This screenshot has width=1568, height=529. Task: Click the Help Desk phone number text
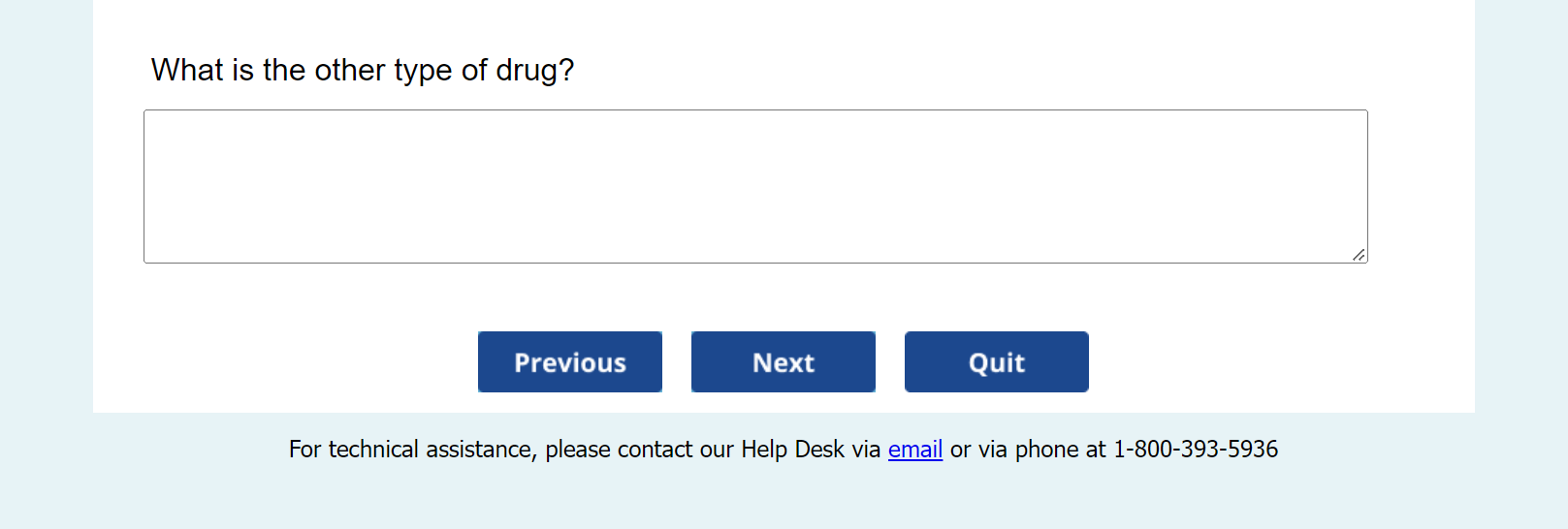1195,450
